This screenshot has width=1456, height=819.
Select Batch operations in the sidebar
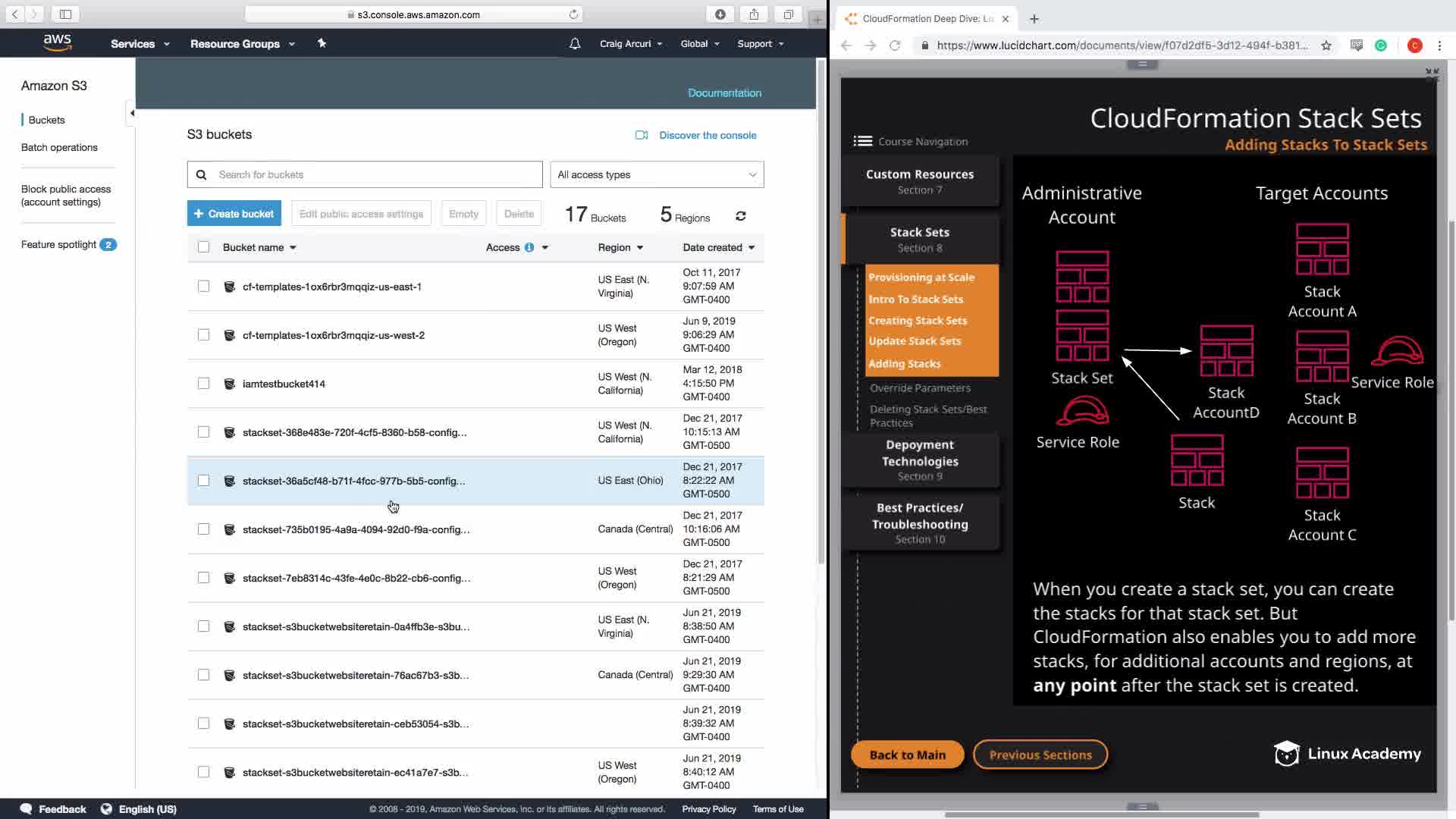pyautogui.click(x=59, y=147)
